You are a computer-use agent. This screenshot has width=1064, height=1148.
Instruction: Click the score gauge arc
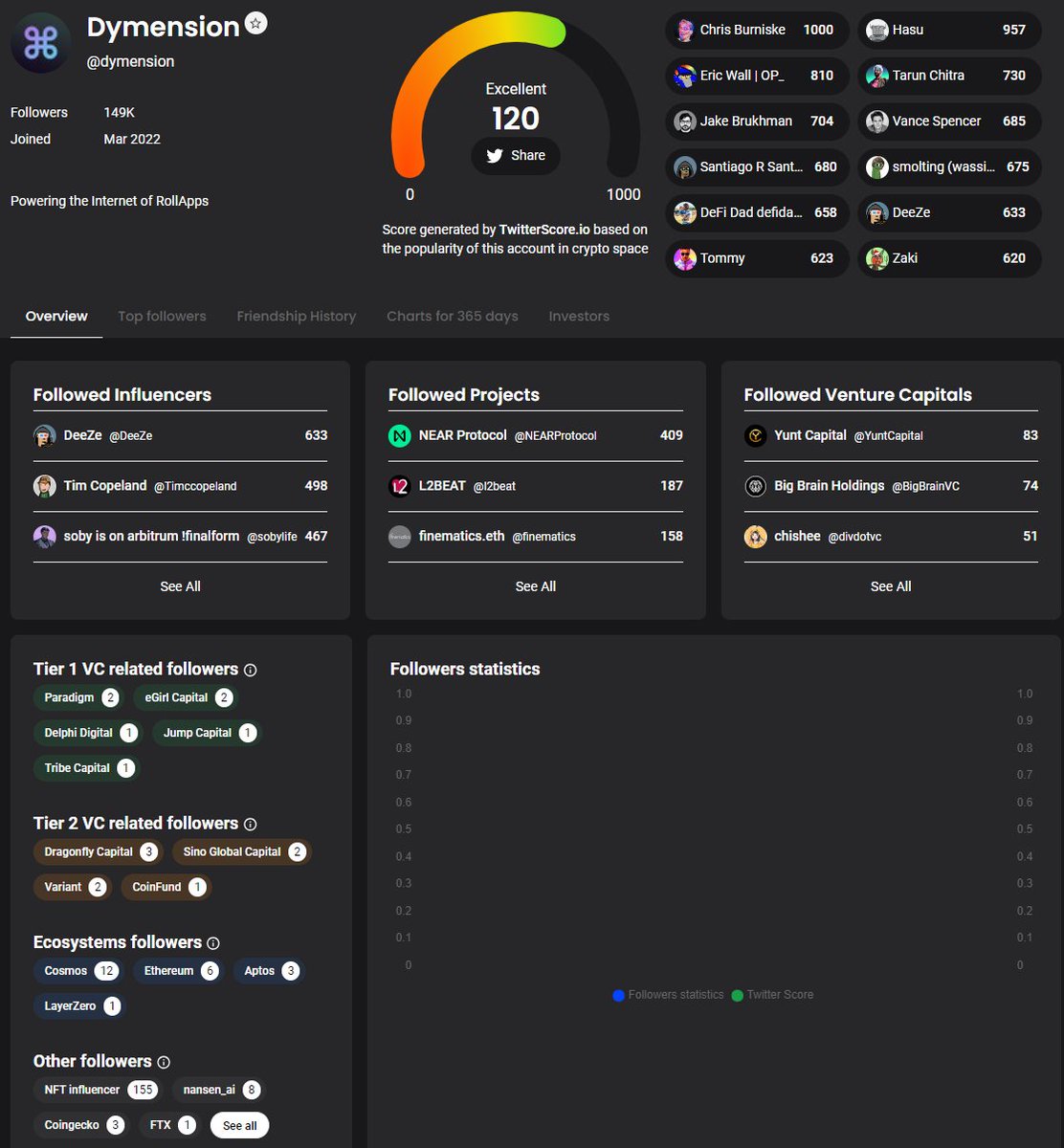point(516,96)
